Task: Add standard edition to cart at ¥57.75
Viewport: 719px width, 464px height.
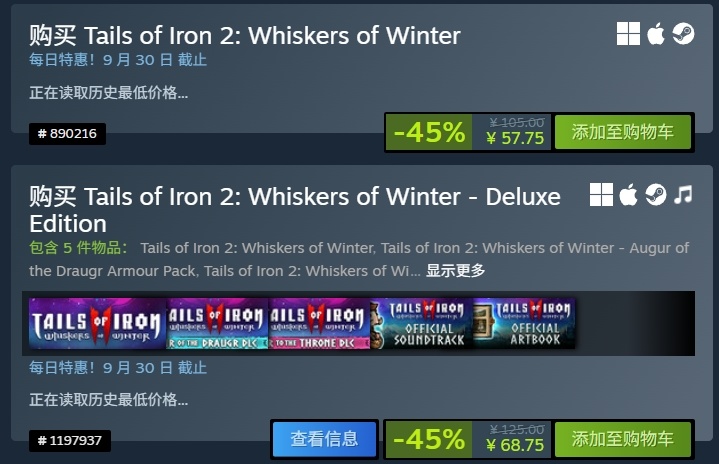Action: pos(622,132)
